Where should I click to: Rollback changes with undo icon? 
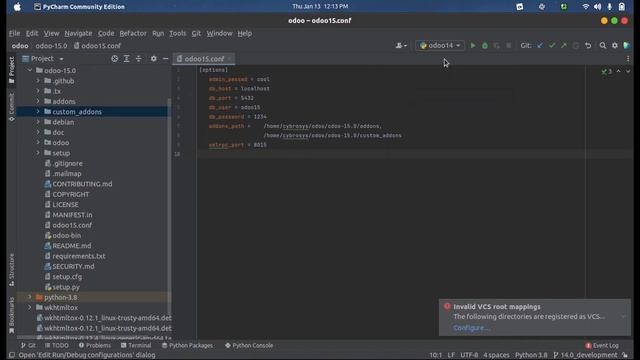[x=588, y=46]
